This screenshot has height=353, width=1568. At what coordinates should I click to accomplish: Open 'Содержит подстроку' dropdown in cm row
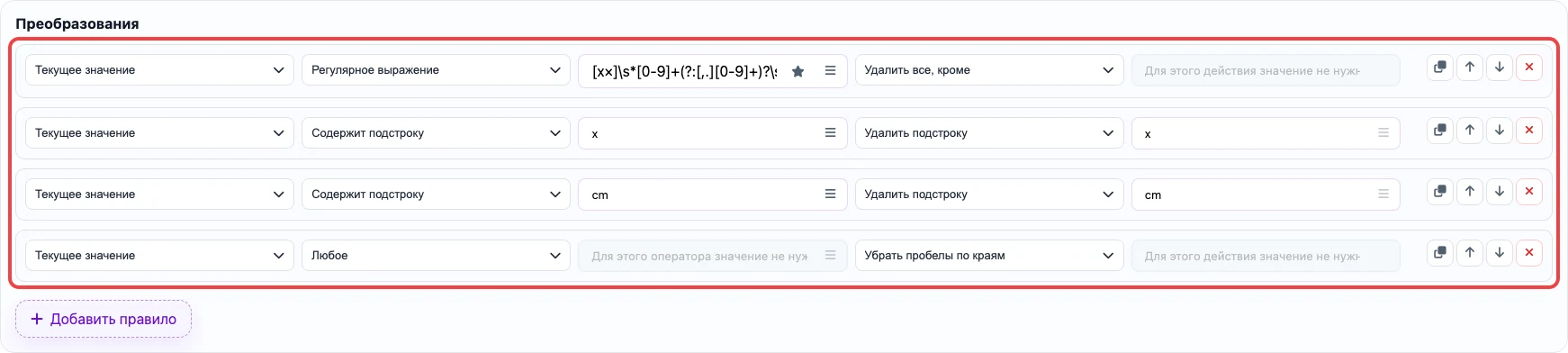436,194
